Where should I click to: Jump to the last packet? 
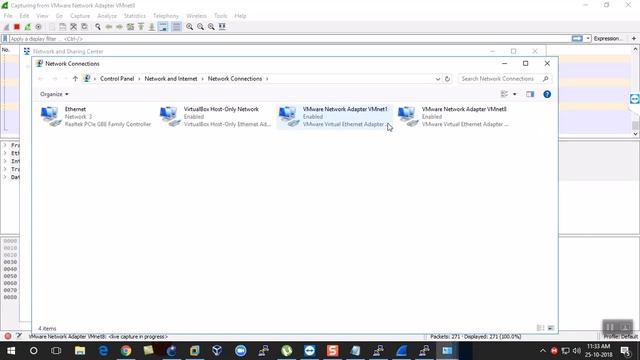coord(151,27)
